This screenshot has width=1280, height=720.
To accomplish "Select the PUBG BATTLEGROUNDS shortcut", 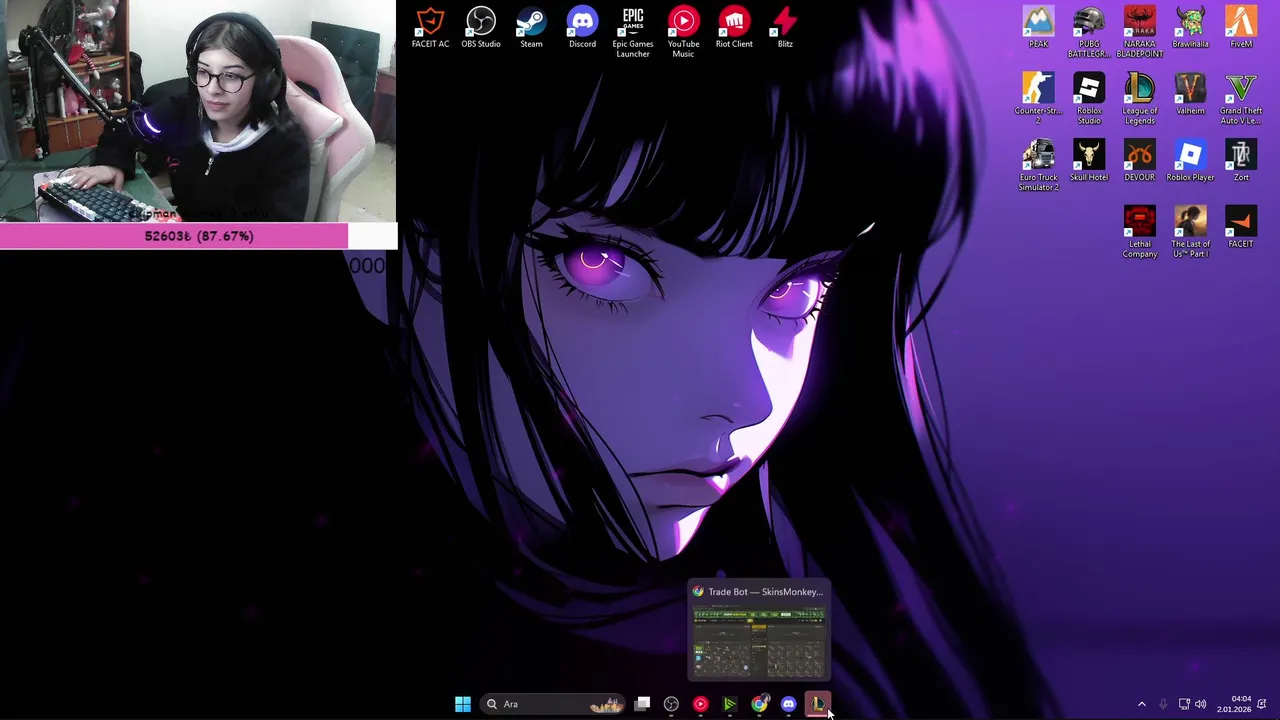I will coord(1089,32).
